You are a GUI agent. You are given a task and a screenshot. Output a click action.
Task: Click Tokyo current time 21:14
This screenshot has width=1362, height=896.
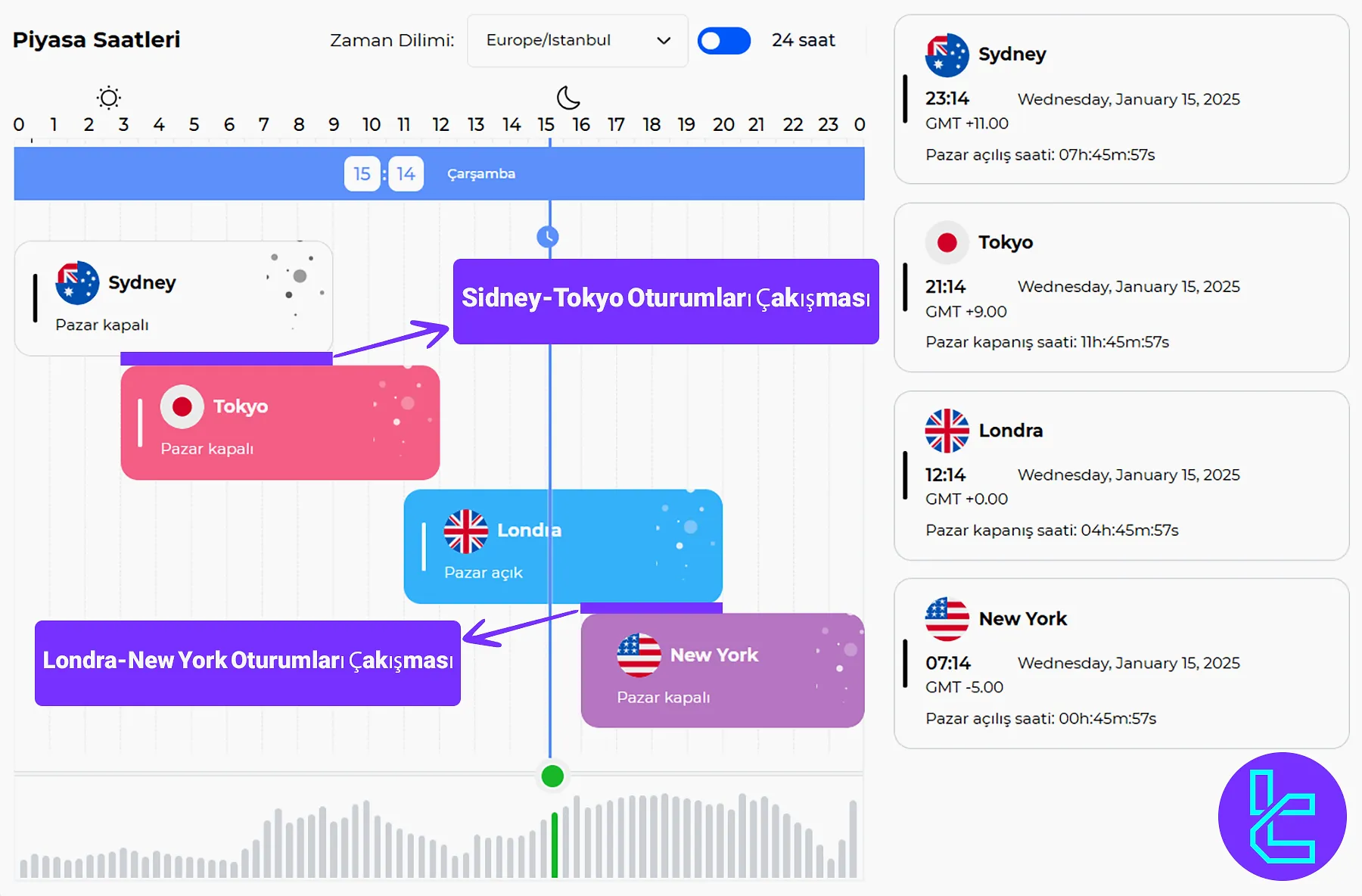point(946,287)
